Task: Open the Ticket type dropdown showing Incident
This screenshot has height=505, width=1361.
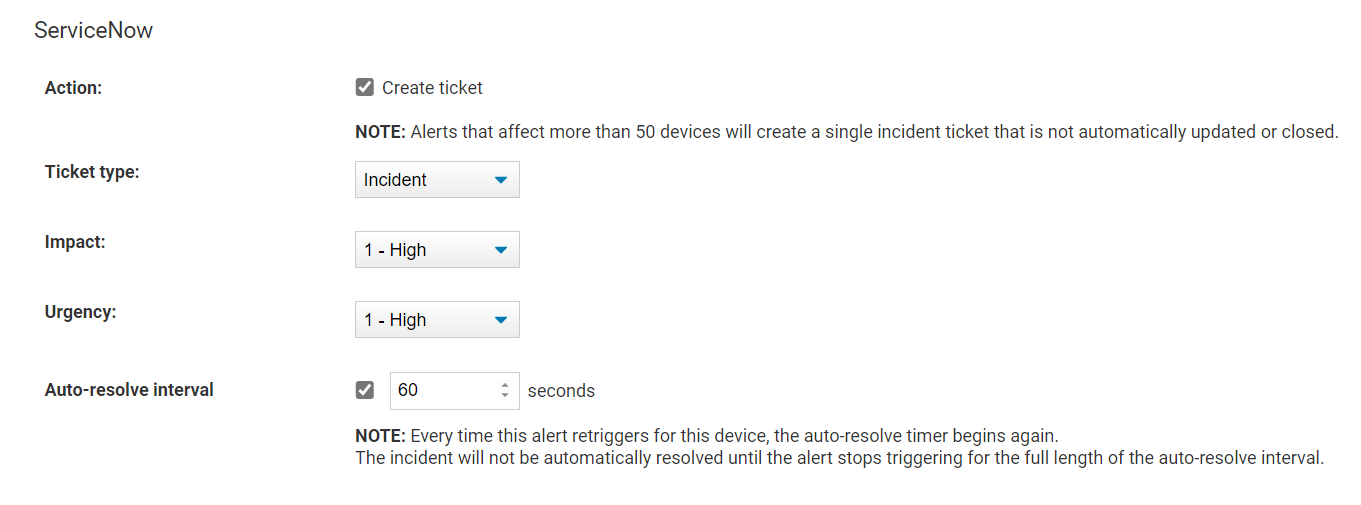Action: click(x=437, y=180)
